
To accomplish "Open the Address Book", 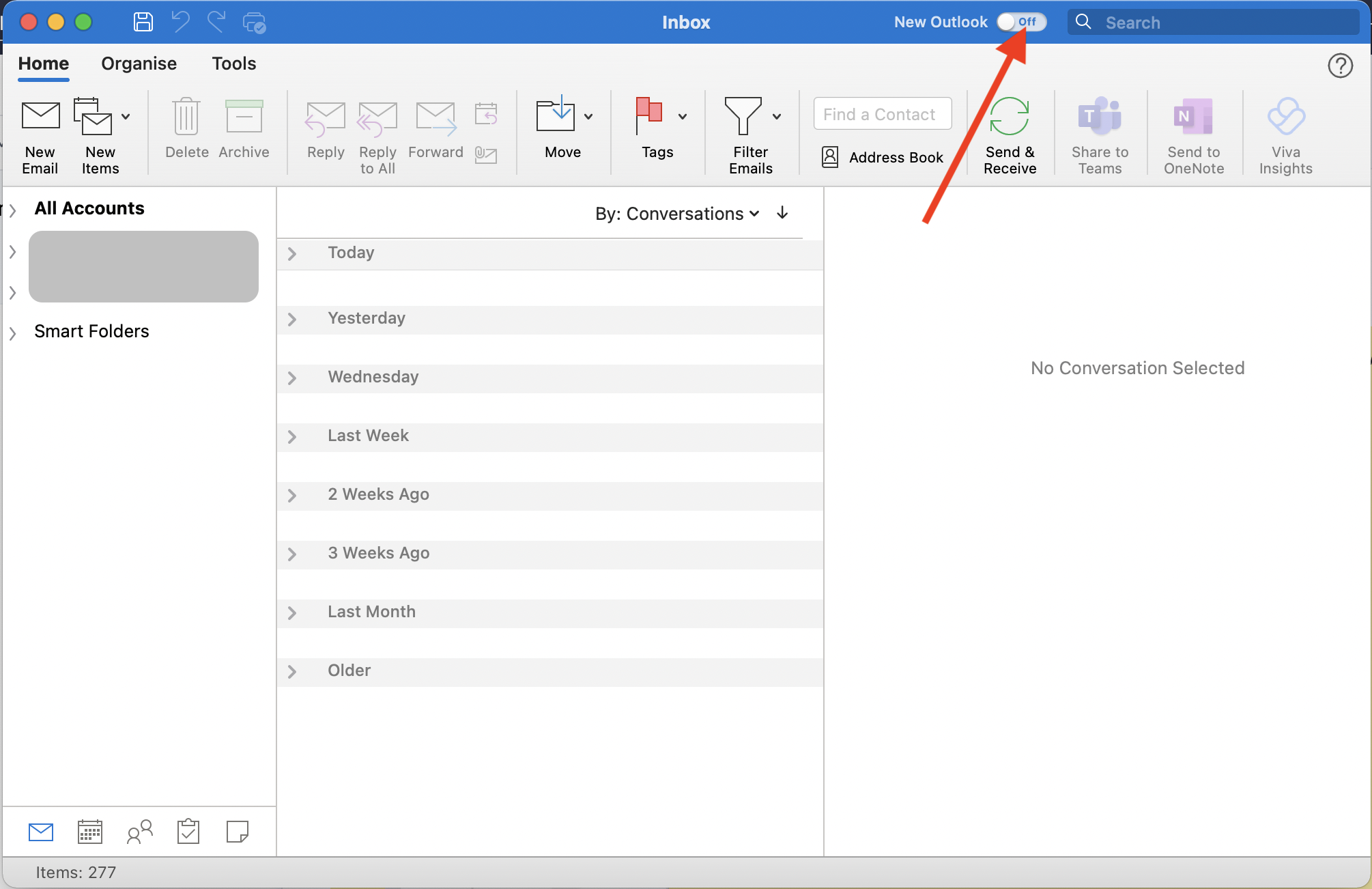I will (883, 158).
